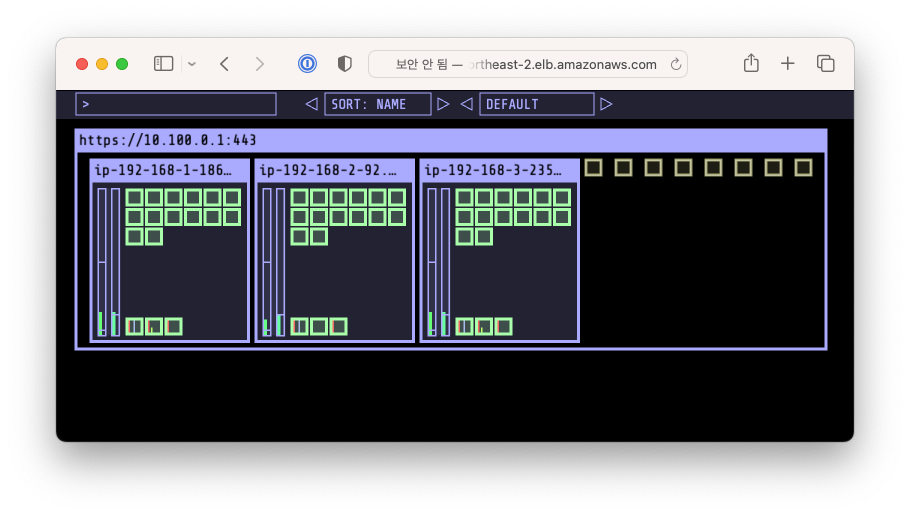Go forward with the Safari forward arrow
910x516 pixels.
point(259,64)
